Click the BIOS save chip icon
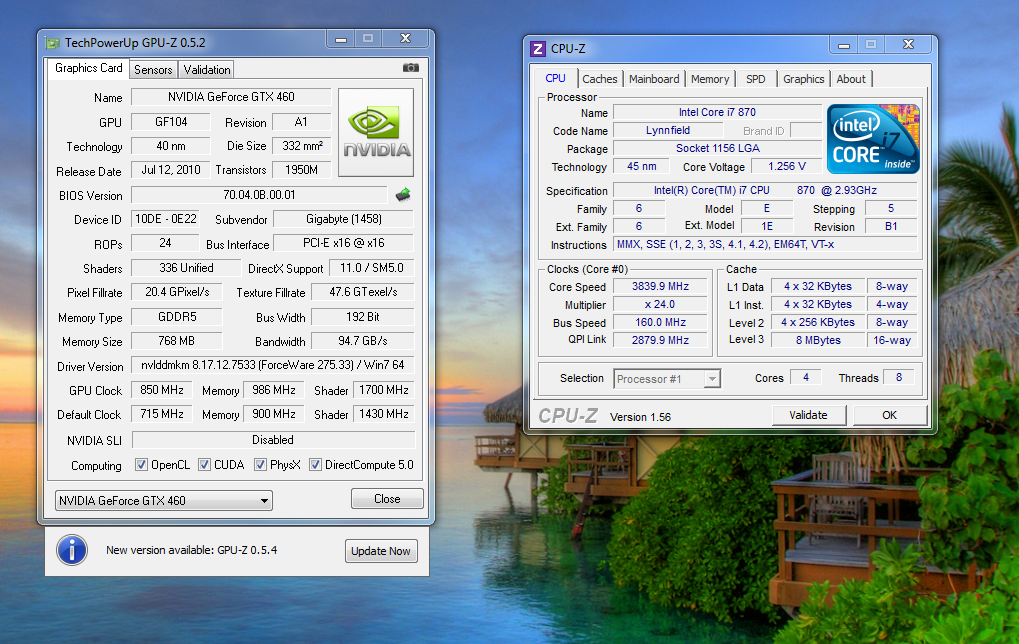The image size is (1019, 644). pos(403,195)
